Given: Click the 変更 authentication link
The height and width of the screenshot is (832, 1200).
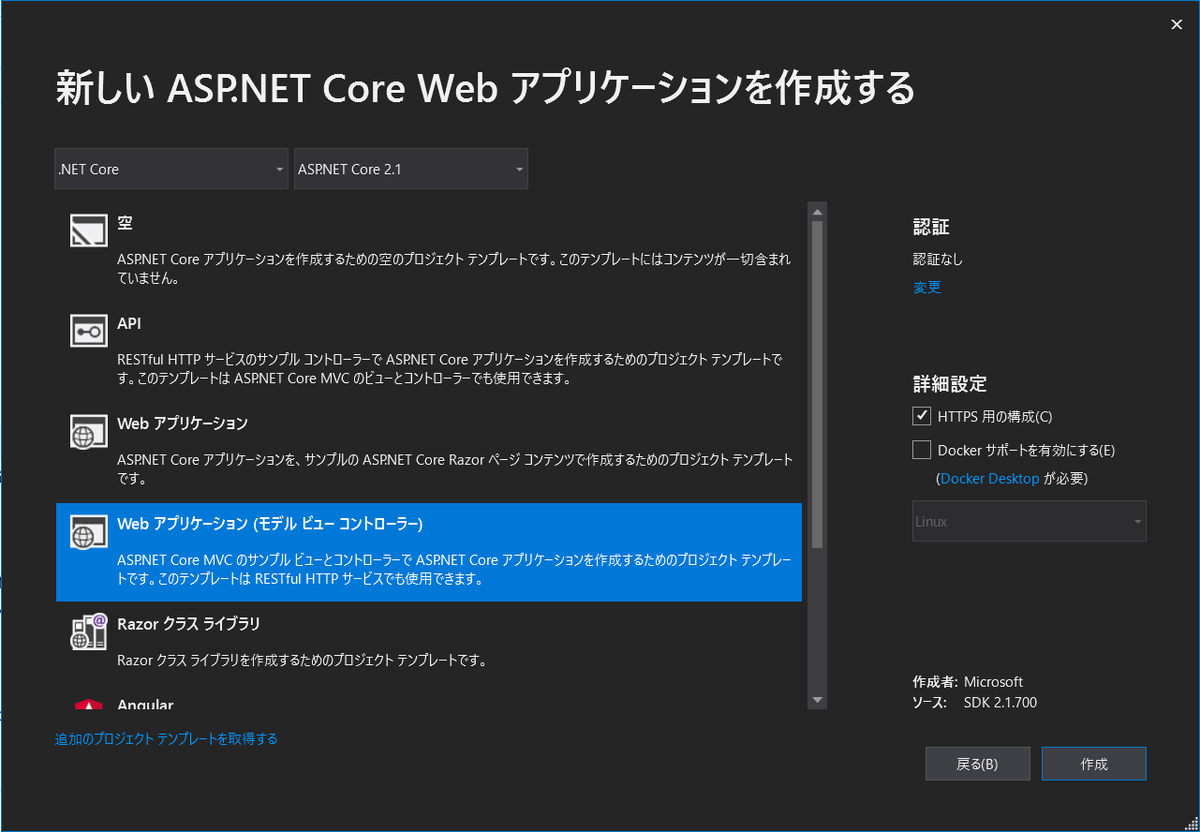Looking at the screenshot, I should 927,287.
